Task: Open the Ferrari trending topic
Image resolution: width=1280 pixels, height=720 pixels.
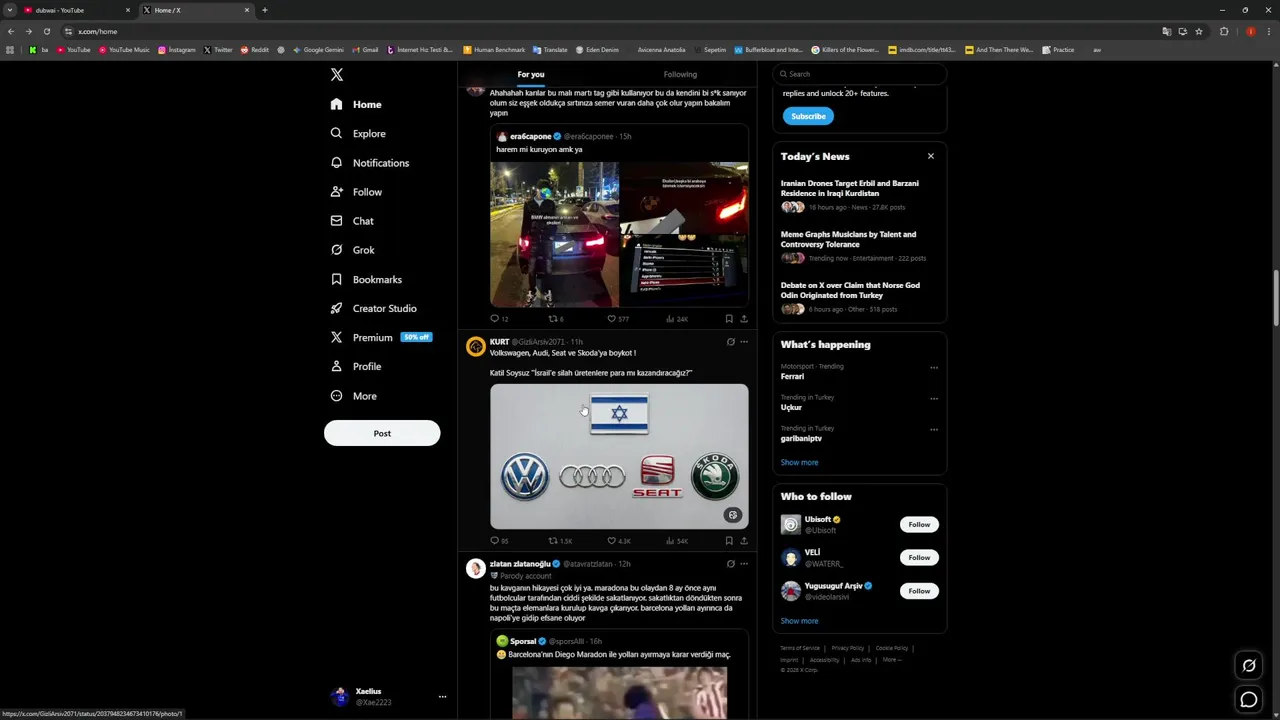Action: 793,376
